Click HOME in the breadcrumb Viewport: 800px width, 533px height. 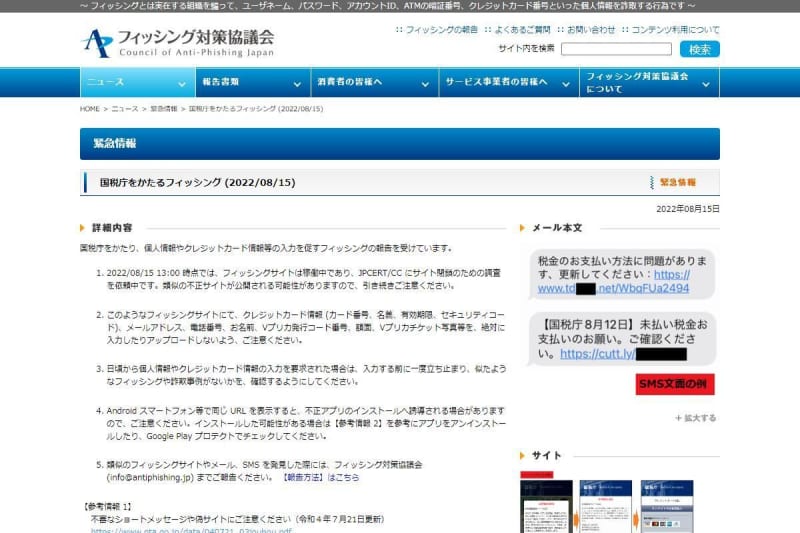pyautogui.click(x=90, y=108)
